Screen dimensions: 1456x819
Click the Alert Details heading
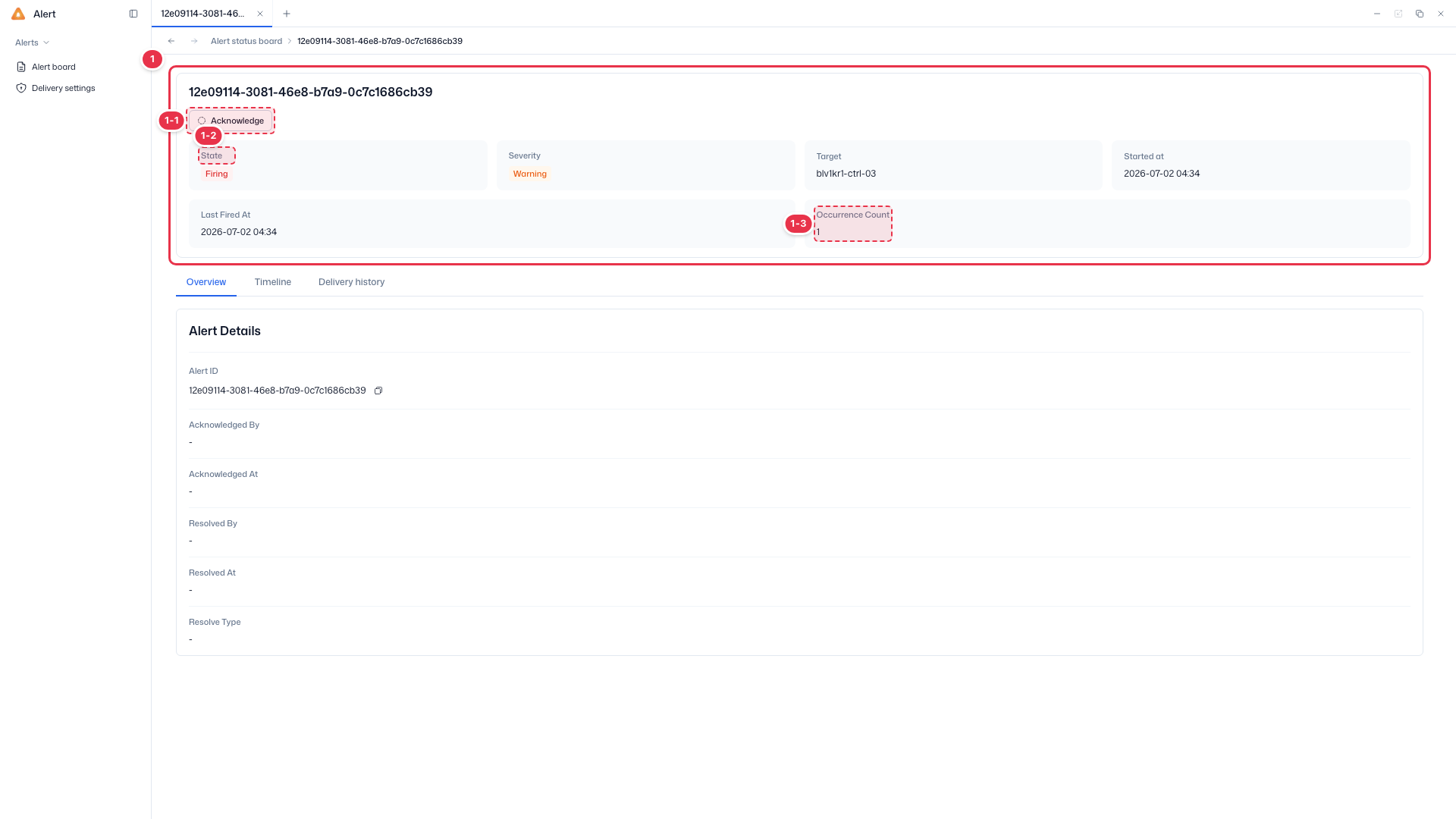point(224,331)
